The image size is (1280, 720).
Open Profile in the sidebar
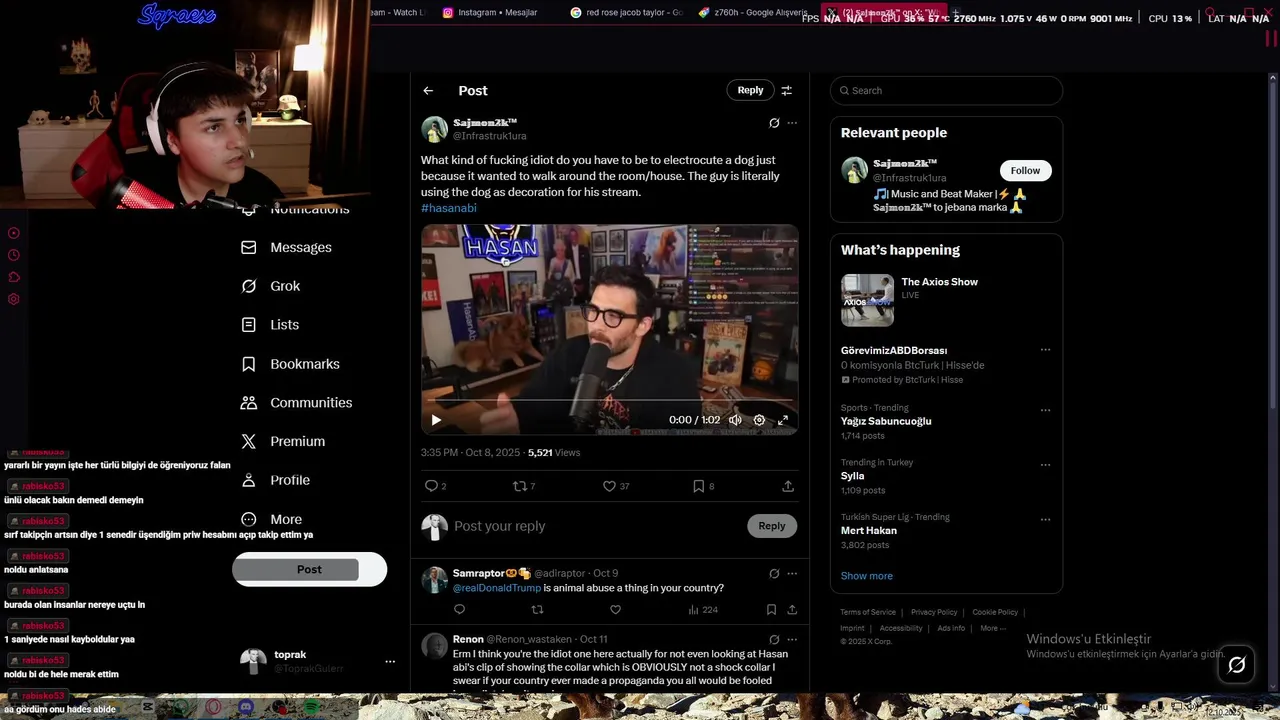click(275, 480)
